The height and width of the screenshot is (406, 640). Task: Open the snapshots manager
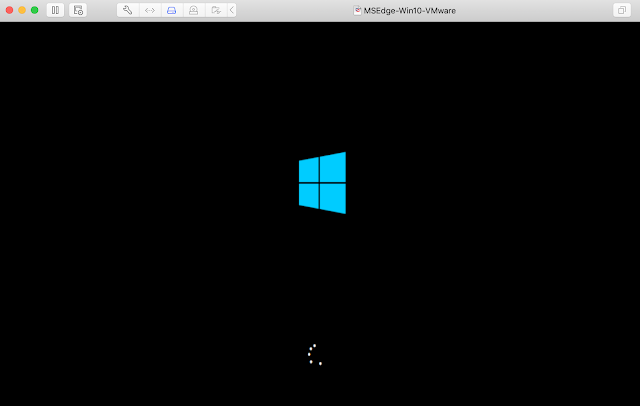[78, 10]
